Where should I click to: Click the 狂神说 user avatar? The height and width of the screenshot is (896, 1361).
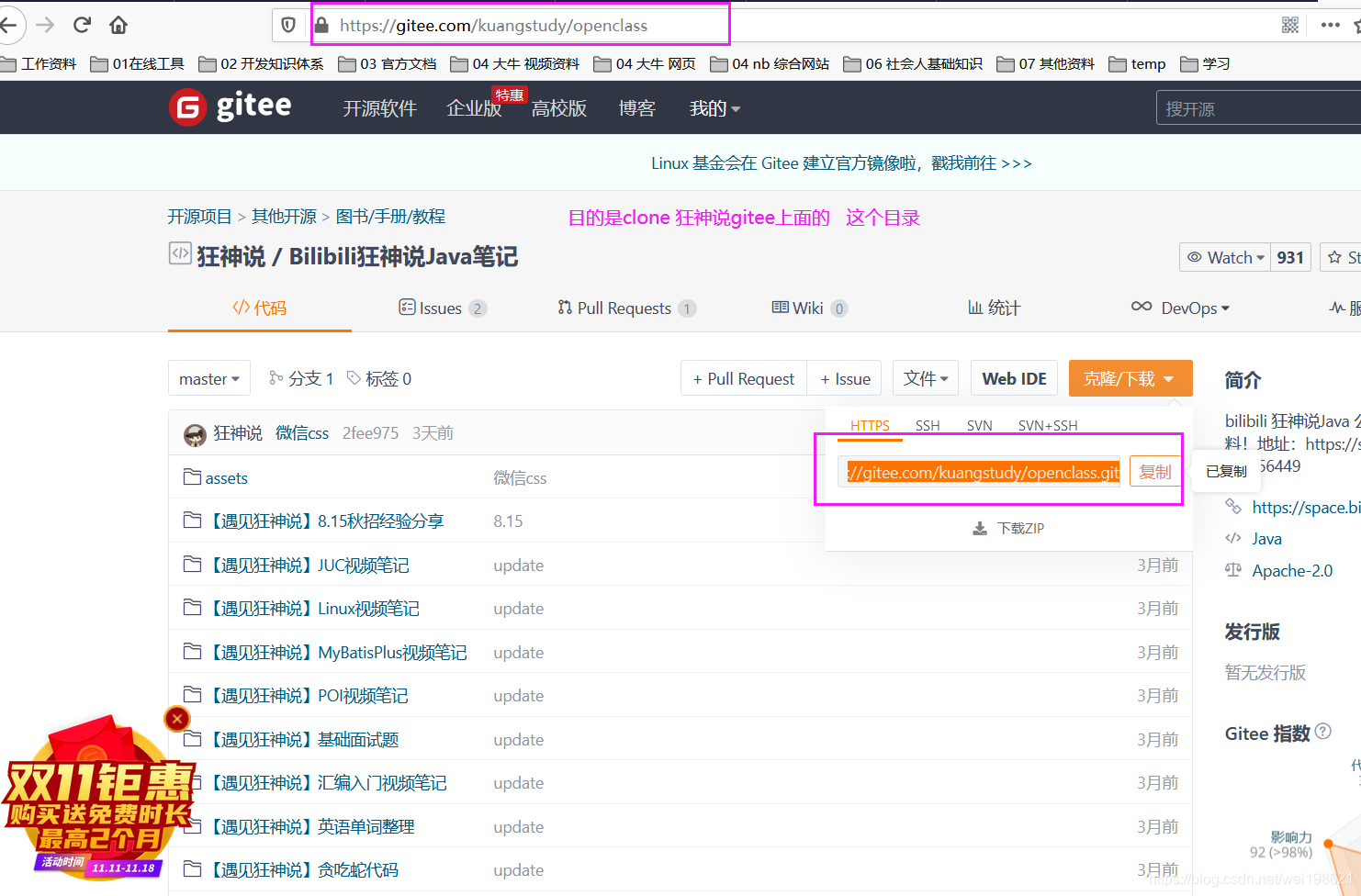pyautogui.click(x=195, y=434)
